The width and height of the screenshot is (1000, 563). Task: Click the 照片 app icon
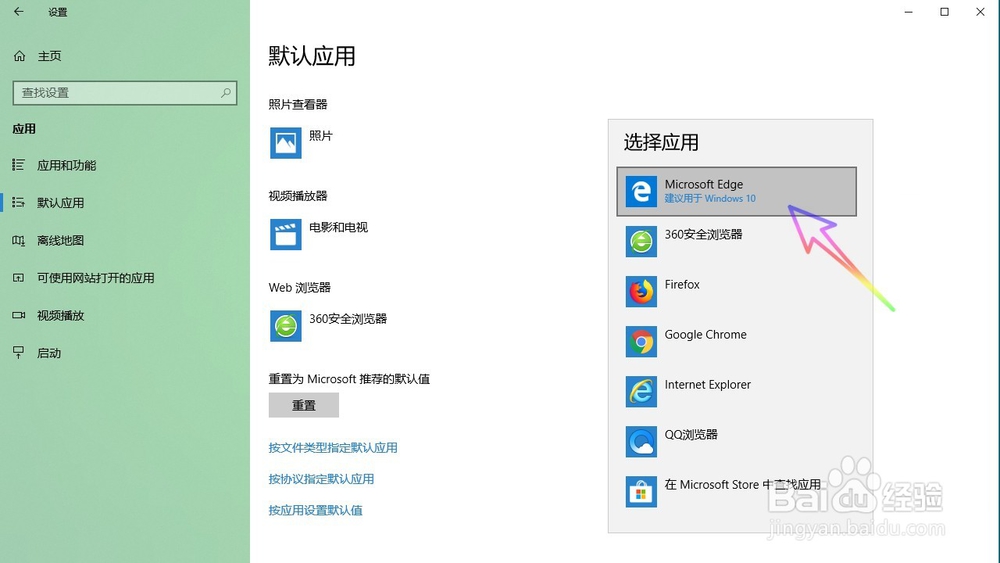(285, 143)
